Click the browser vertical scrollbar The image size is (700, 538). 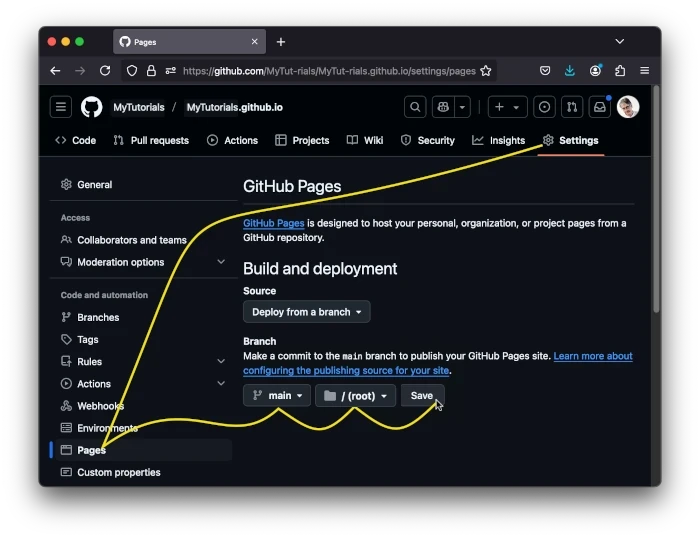click(656, 200)
